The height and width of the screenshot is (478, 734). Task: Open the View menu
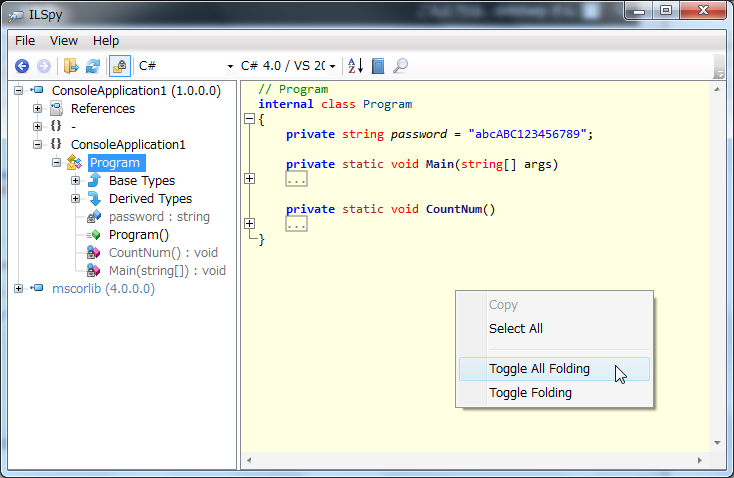pos(64,41)
